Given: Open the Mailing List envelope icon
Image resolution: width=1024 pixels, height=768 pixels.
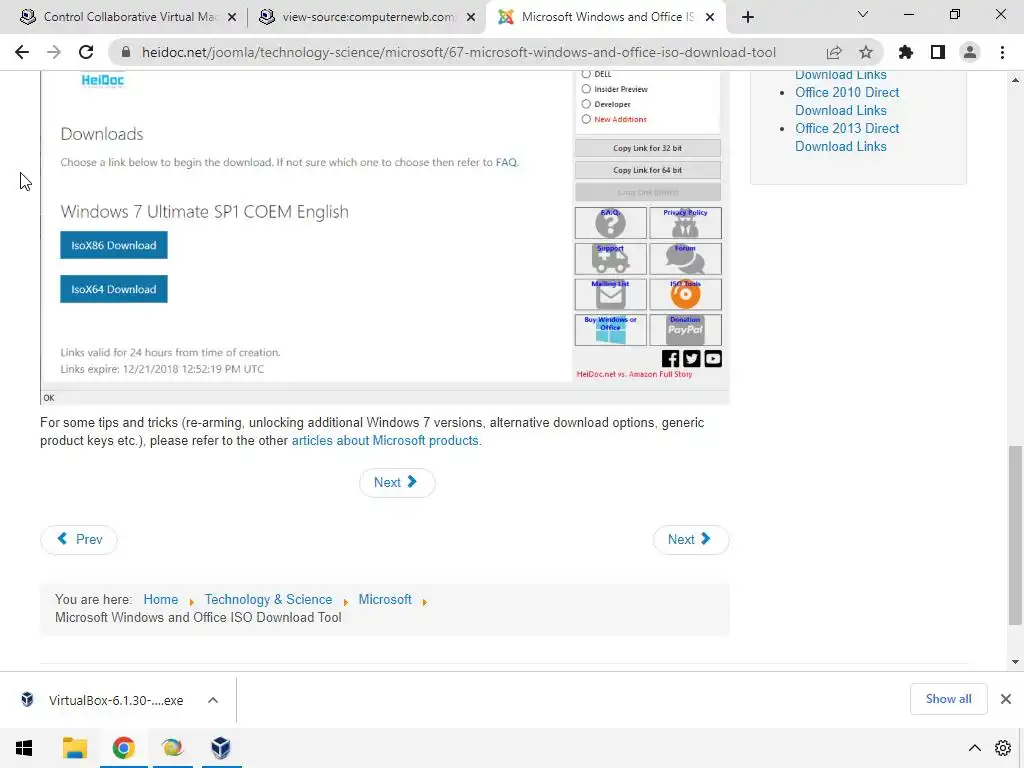Looking at the screenshot, I should coord(610,295).
